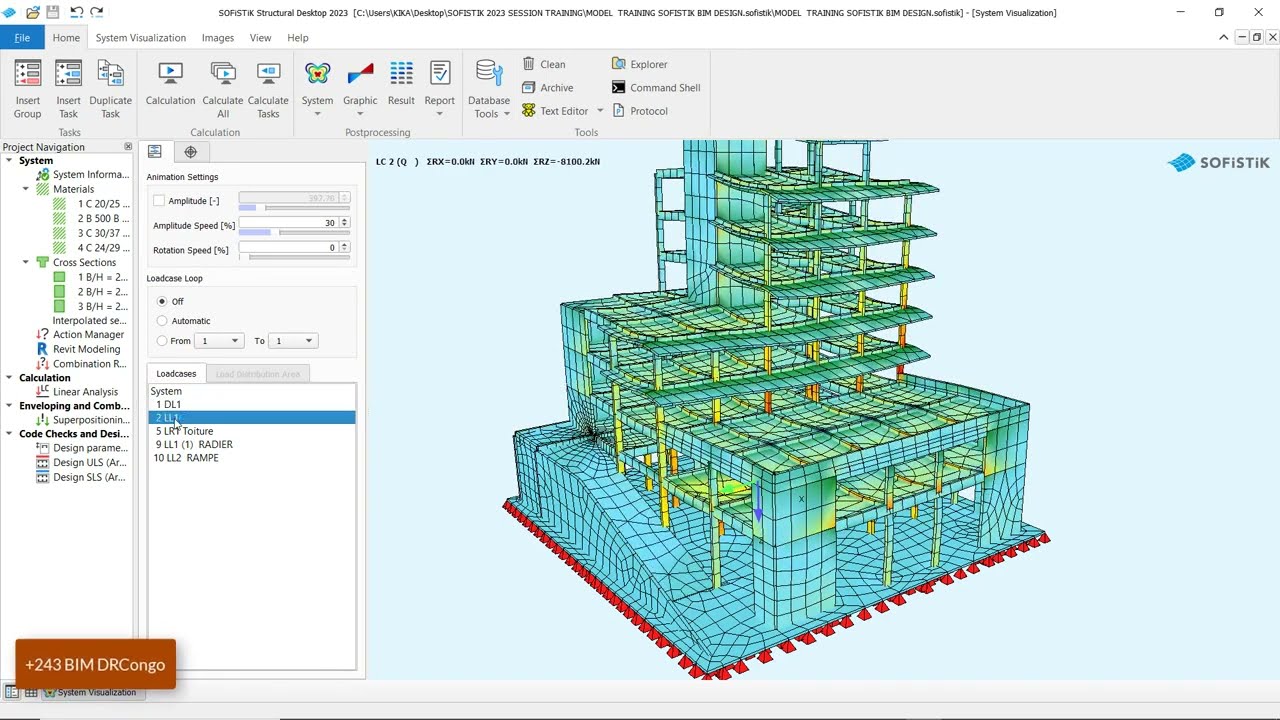This screenshot has width=1280, height=720.
Task: Select the From loadcase range radio
Action: tap(162, 341)
